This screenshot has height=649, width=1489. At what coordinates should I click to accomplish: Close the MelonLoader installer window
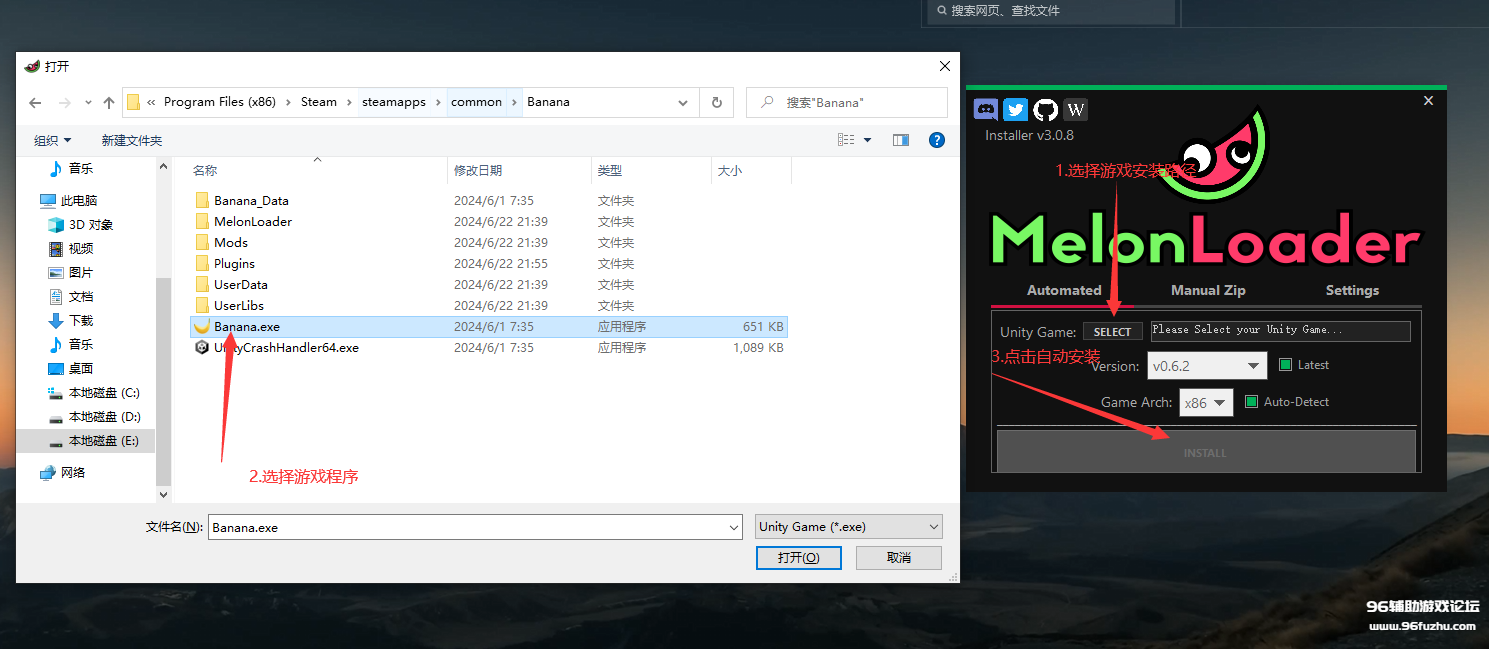(x=1428, y=100)
